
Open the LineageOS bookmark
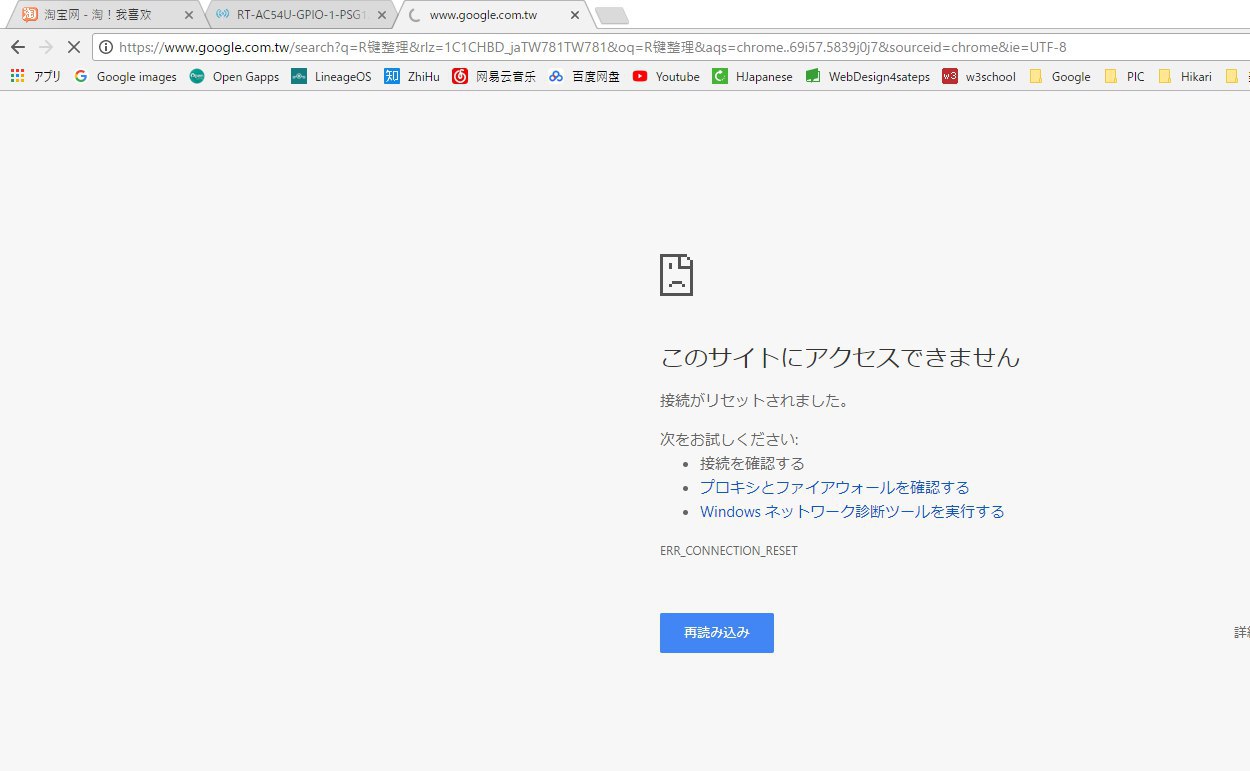coord(331,76)
